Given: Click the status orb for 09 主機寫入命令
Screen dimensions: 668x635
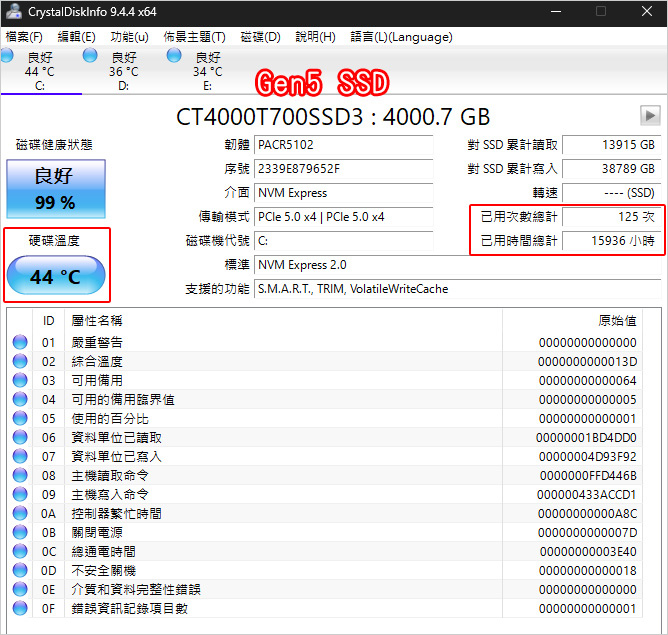Looking at the screenshot, I should pyautogui.click(x=20, y=494).
